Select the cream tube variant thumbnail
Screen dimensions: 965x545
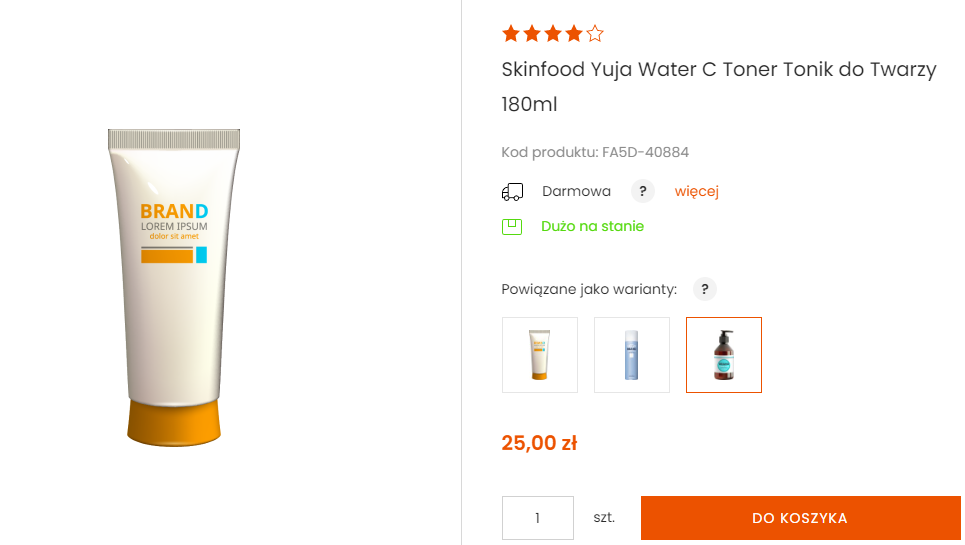pos(540,355)
